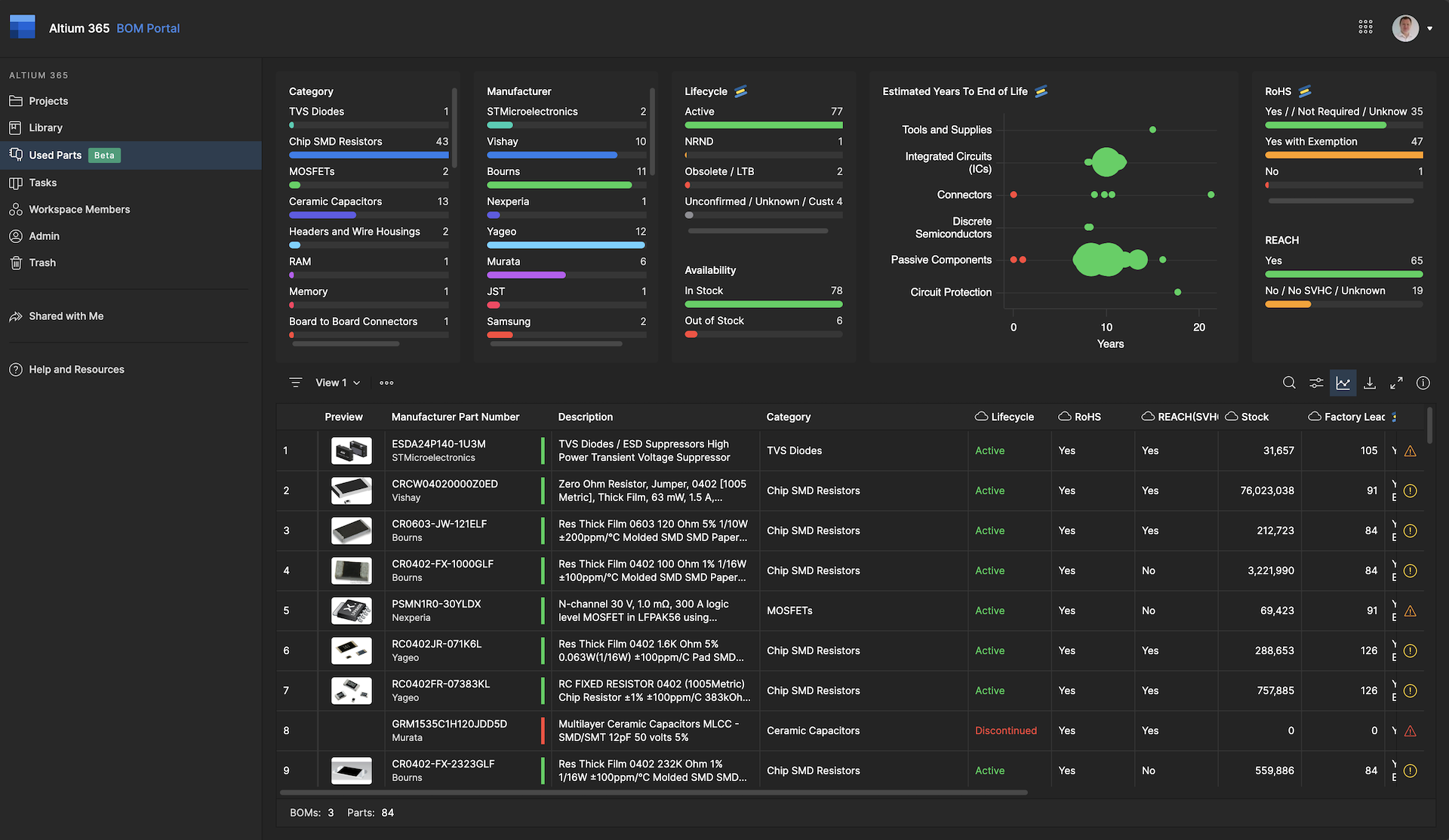
Task: Click red warning icon on Discontinued row
Action: pyautogui.click(x=1410, y=731)
